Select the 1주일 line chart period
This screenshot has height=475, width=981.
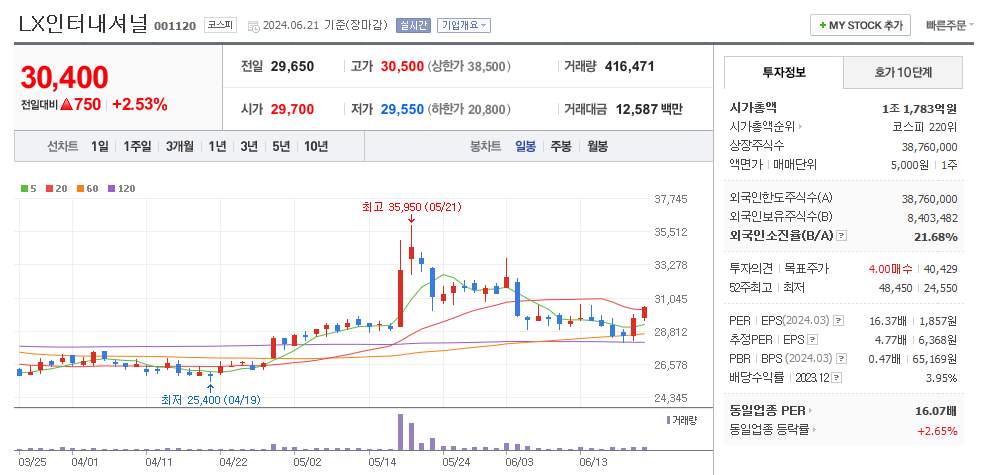[137, 147]
